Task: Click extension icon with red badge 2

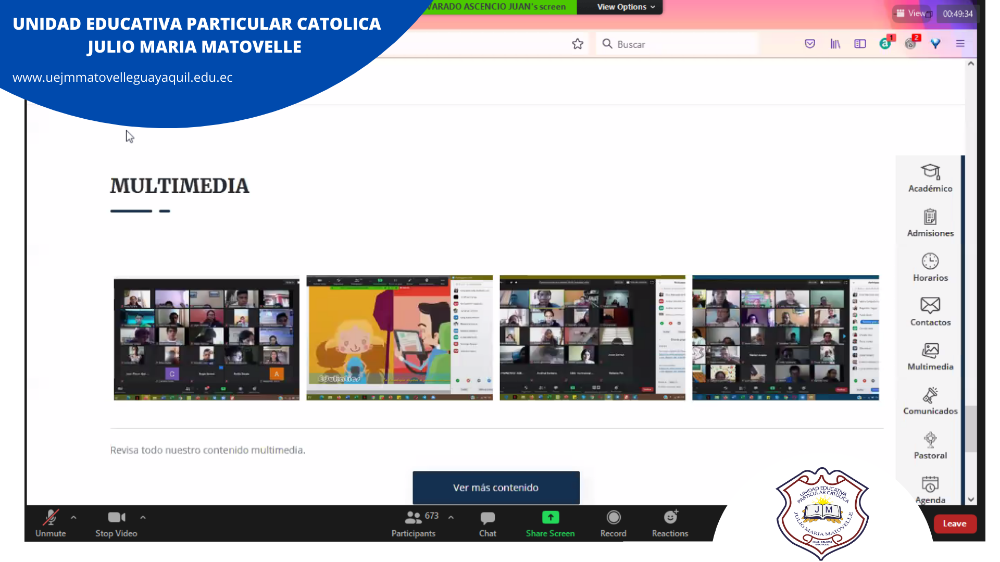Action: [x=912, y=43]
